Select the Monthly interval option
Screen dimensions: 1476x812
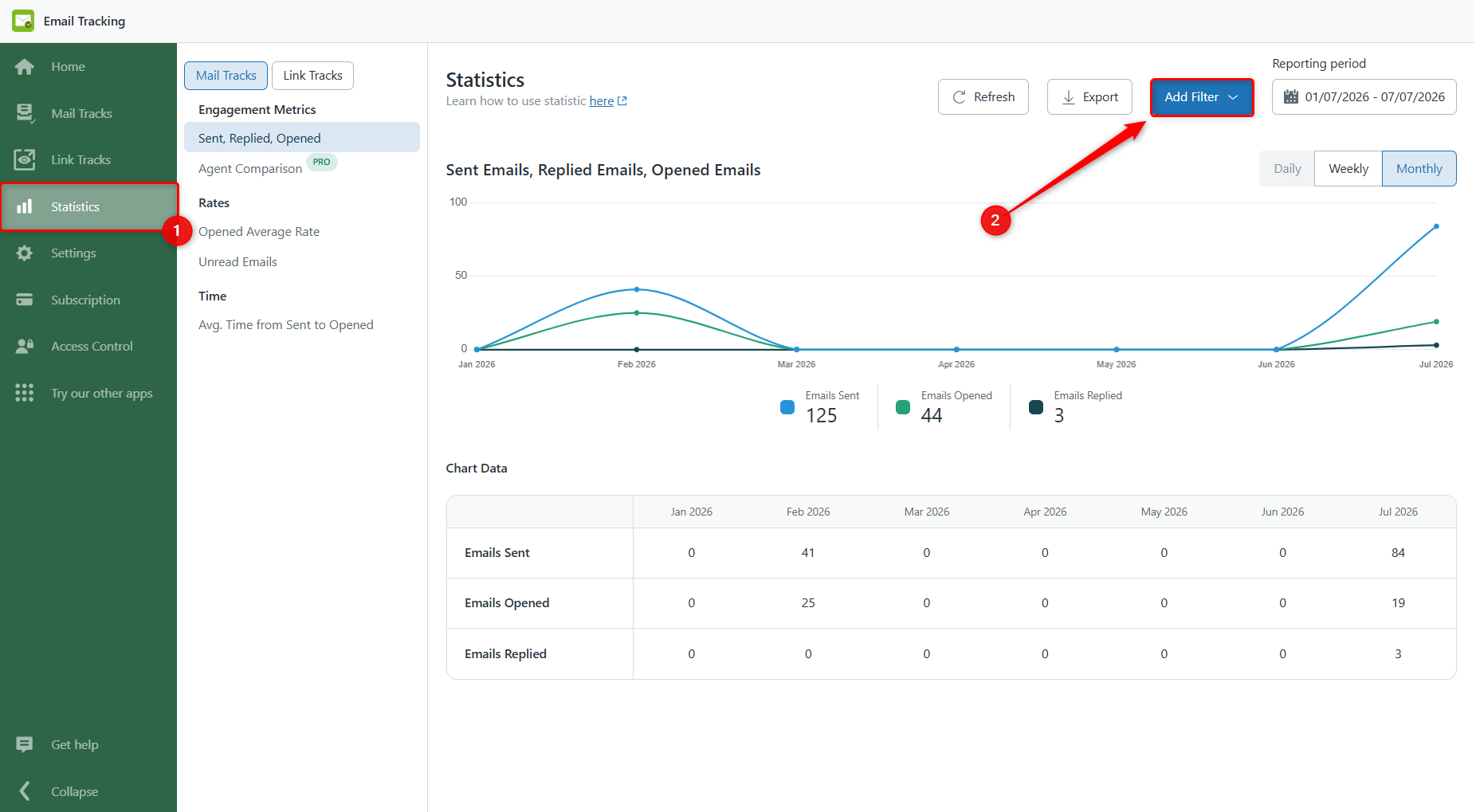click(x=1419, y=169)
